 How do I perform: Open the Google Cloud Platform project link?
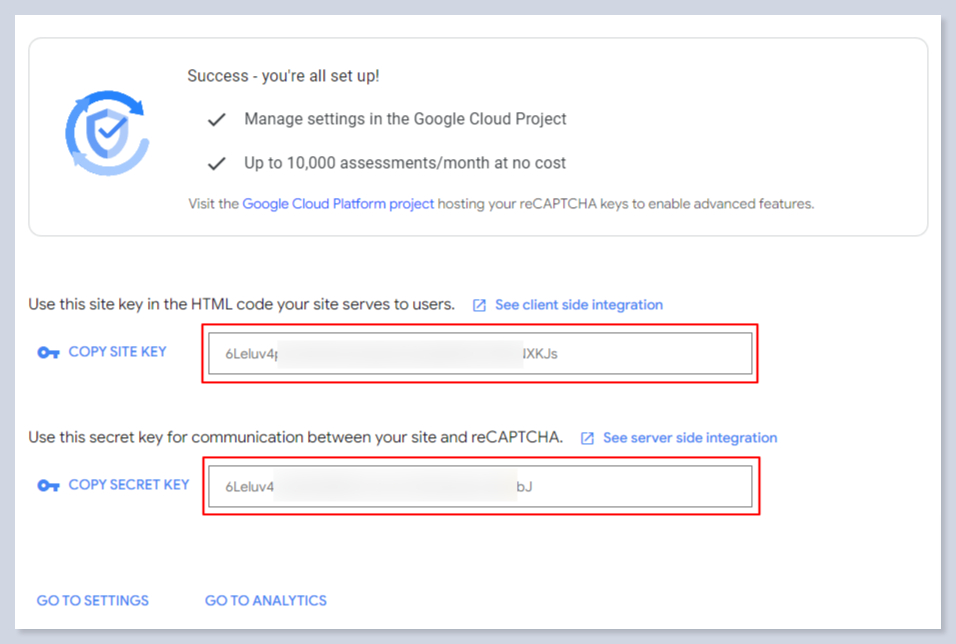point(338,204)
